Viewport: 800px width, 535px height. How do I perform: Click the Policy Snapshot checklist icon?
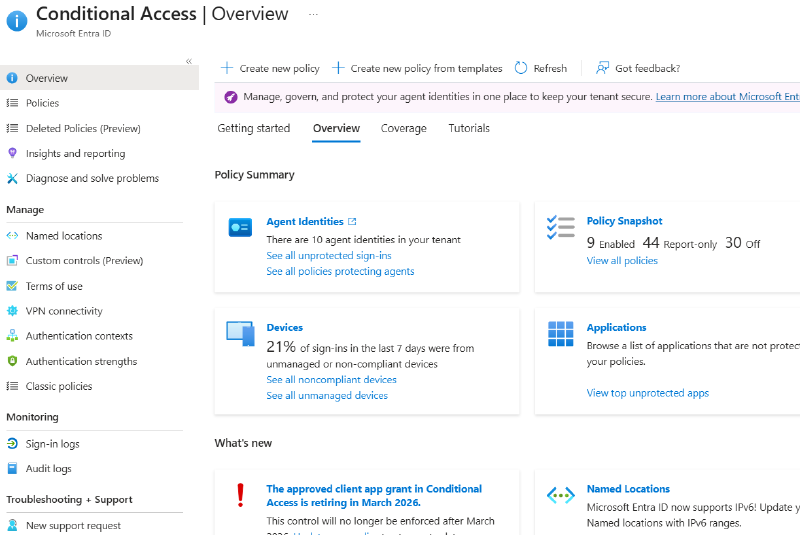[x=561, y=227]
